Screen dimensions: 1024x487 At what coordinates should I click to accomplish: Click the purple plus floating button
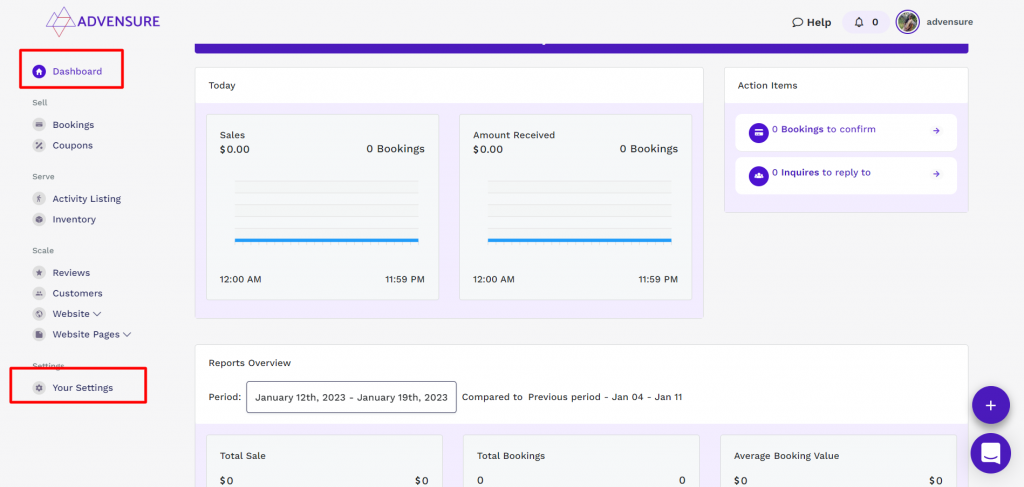point(990,405)
